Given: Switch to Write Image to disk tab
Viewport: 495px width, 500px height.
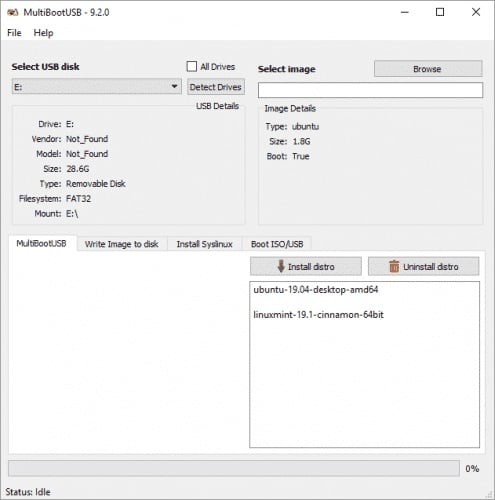Looking at the screenshot, I should tap(122, 244).
